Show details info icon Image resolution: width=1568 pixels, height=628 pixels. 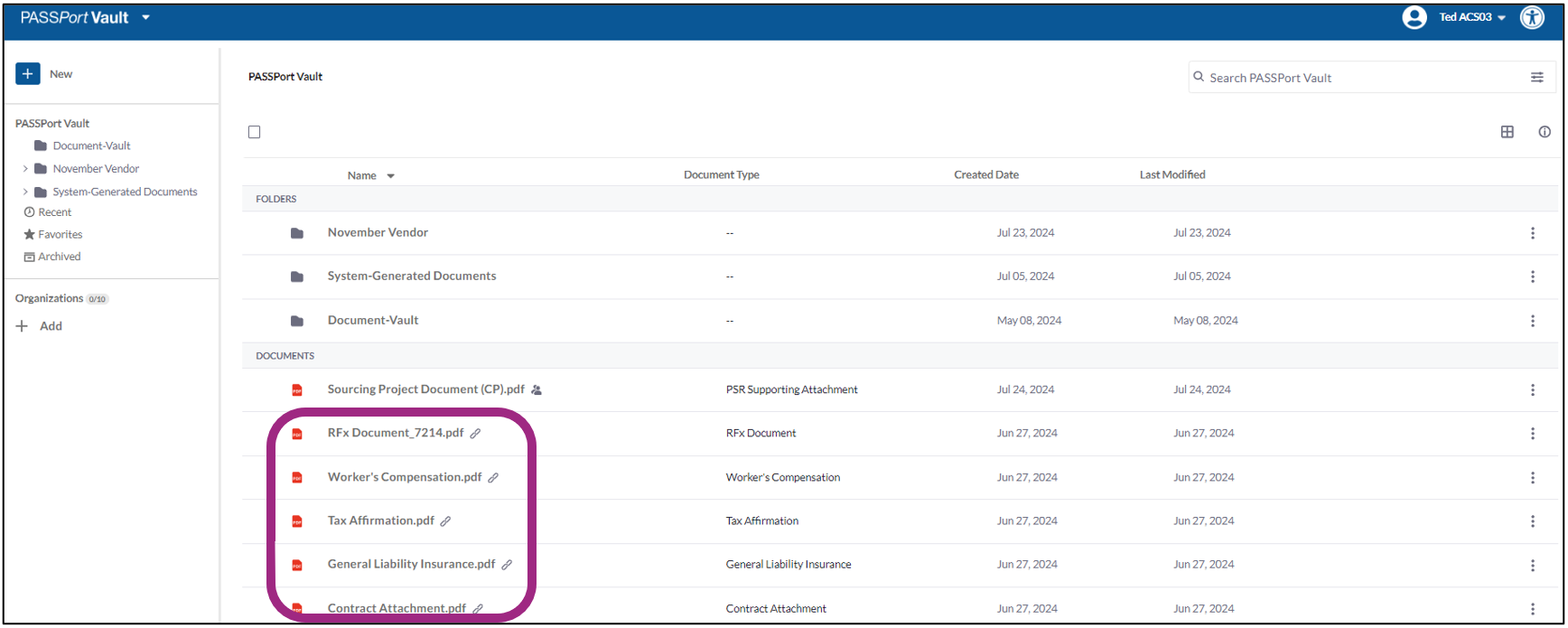click(1545, 132)
